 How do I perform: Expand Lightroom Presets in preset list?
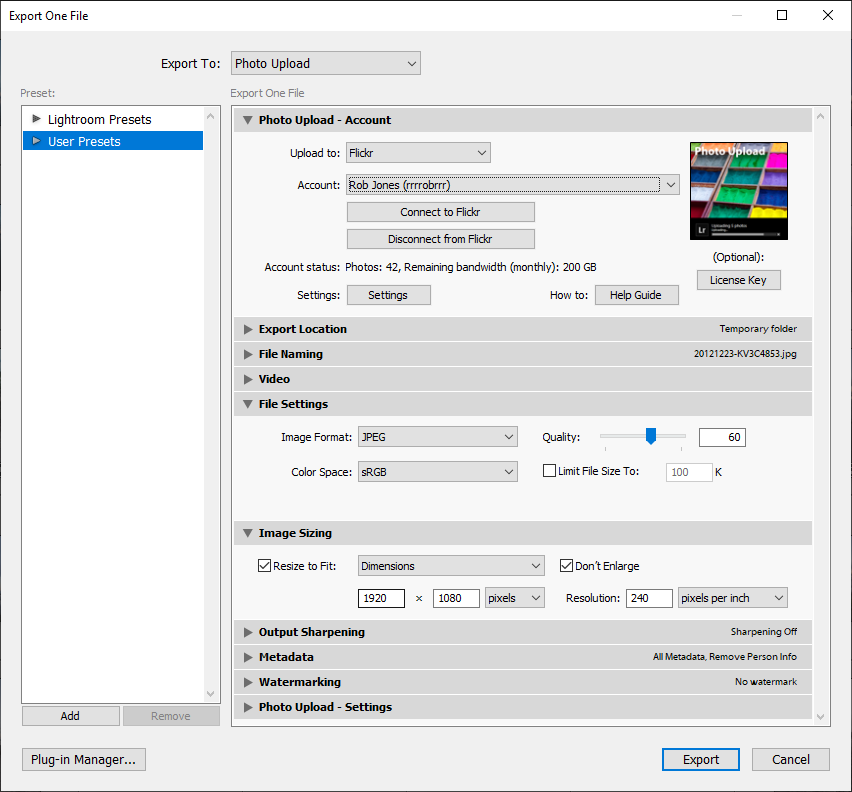37,119
